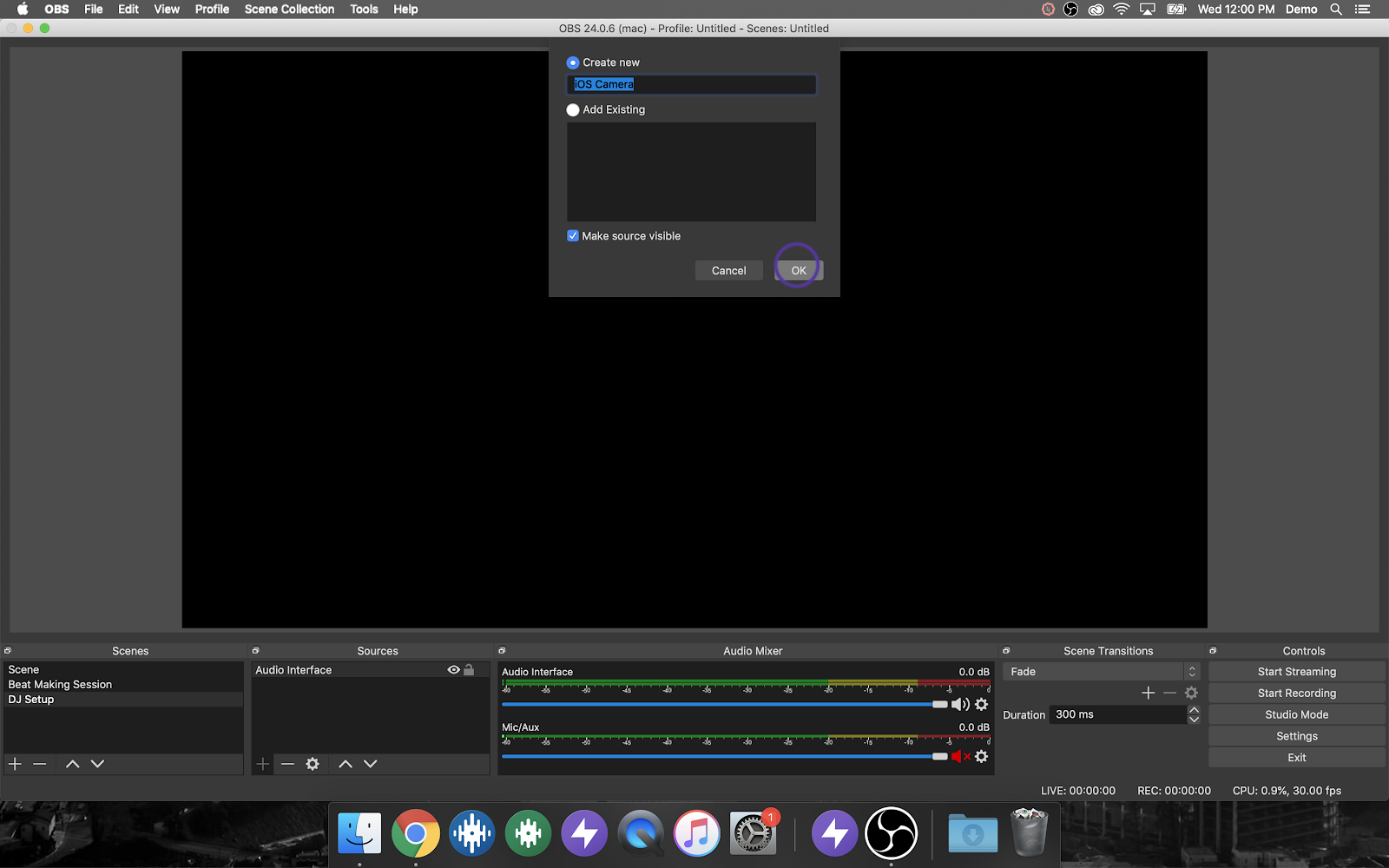
Task: Select the Add Existing radio button
Action: [x=573, y=110]
